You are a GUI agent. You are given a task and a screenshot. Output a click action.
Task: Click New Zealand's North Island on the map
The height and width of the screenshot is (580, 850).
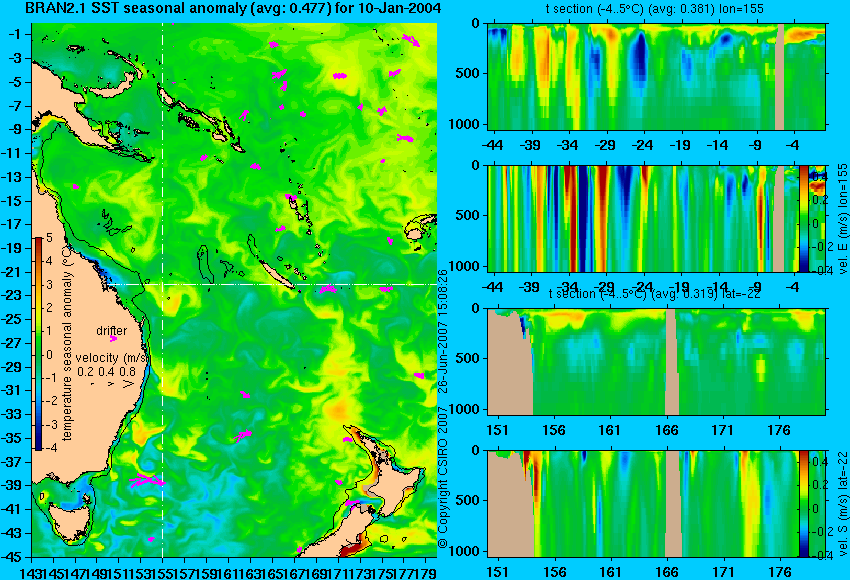point(393,482)
